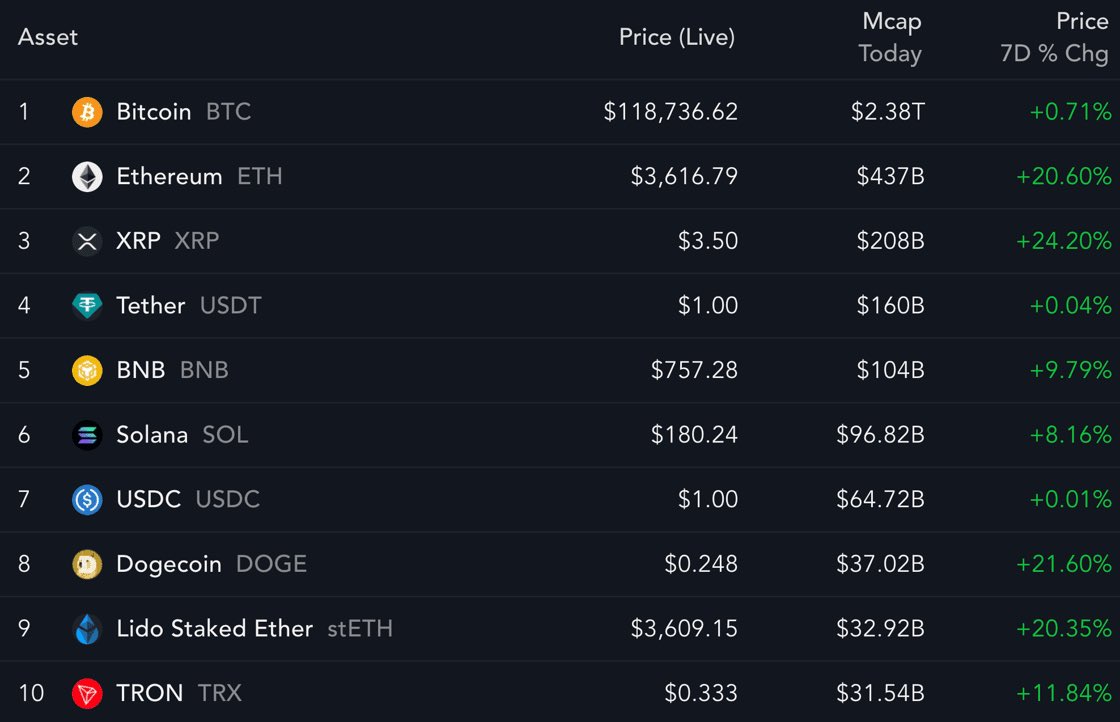
Task: Click the Dogecoin logo icon
Action: [87, 564]
